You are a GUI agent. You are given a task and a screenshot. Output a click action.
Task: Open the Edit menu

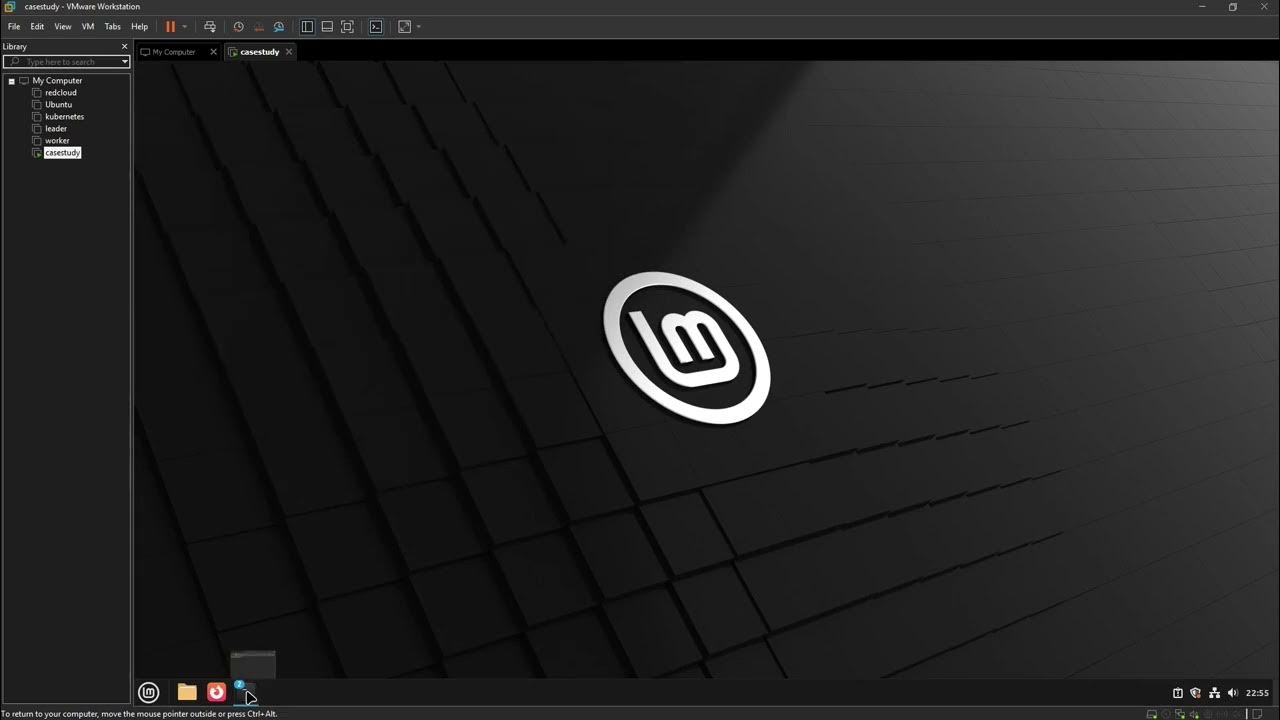[37, 27]
